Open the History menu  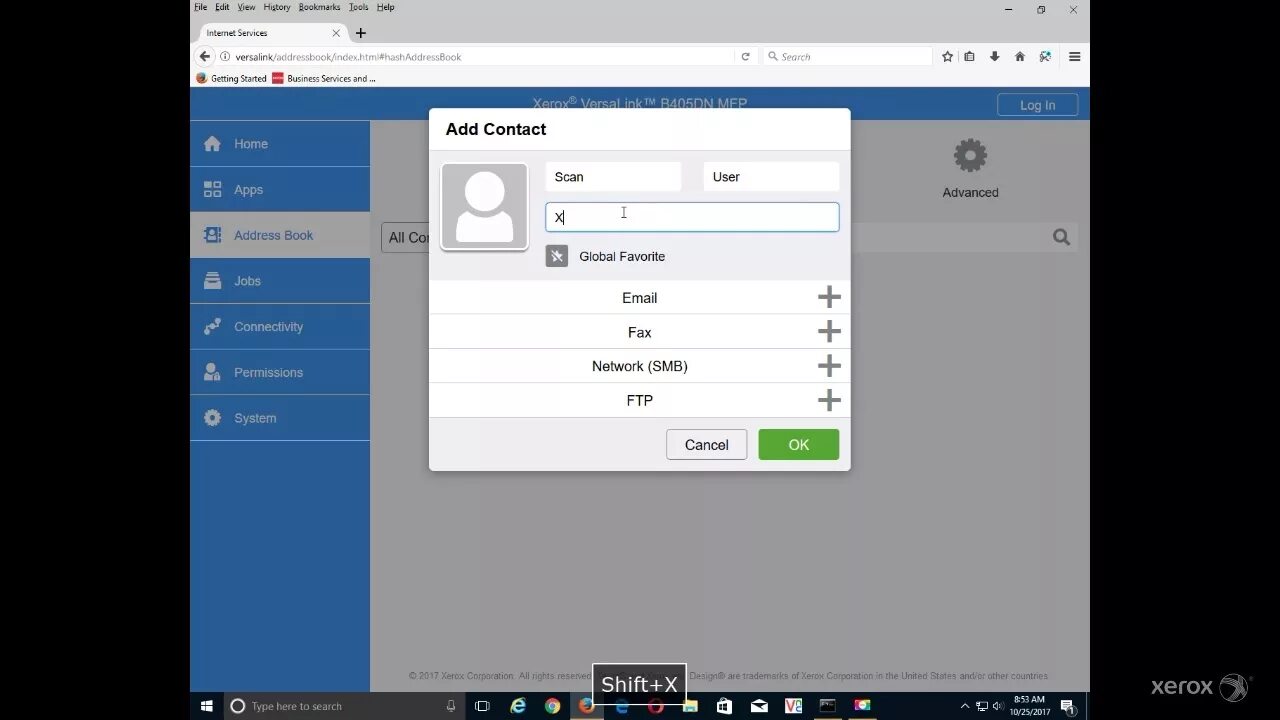[x=277, y=7]
